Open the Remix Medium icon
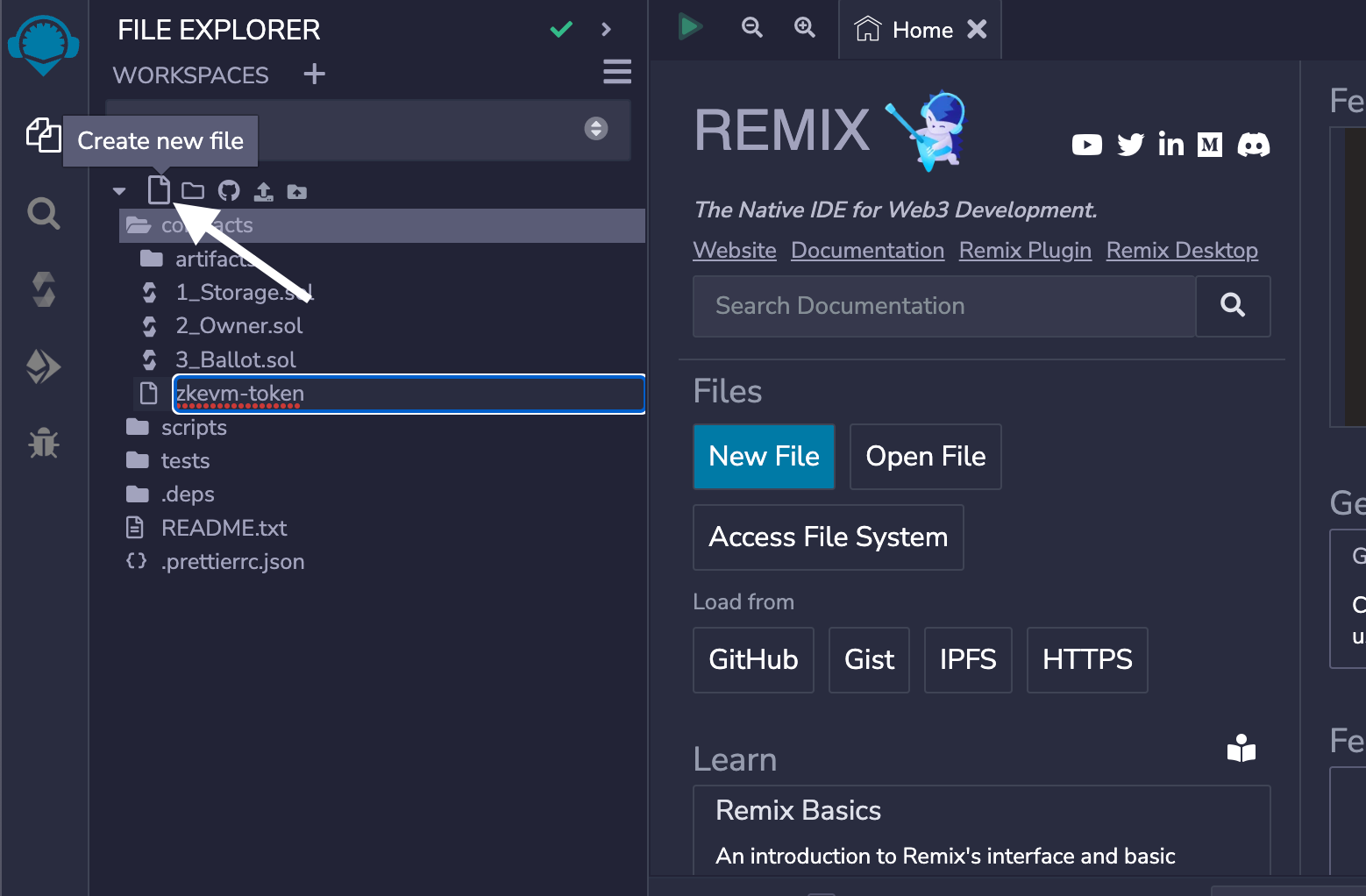The image size is (1366, 896). [x=1210, y=145]
